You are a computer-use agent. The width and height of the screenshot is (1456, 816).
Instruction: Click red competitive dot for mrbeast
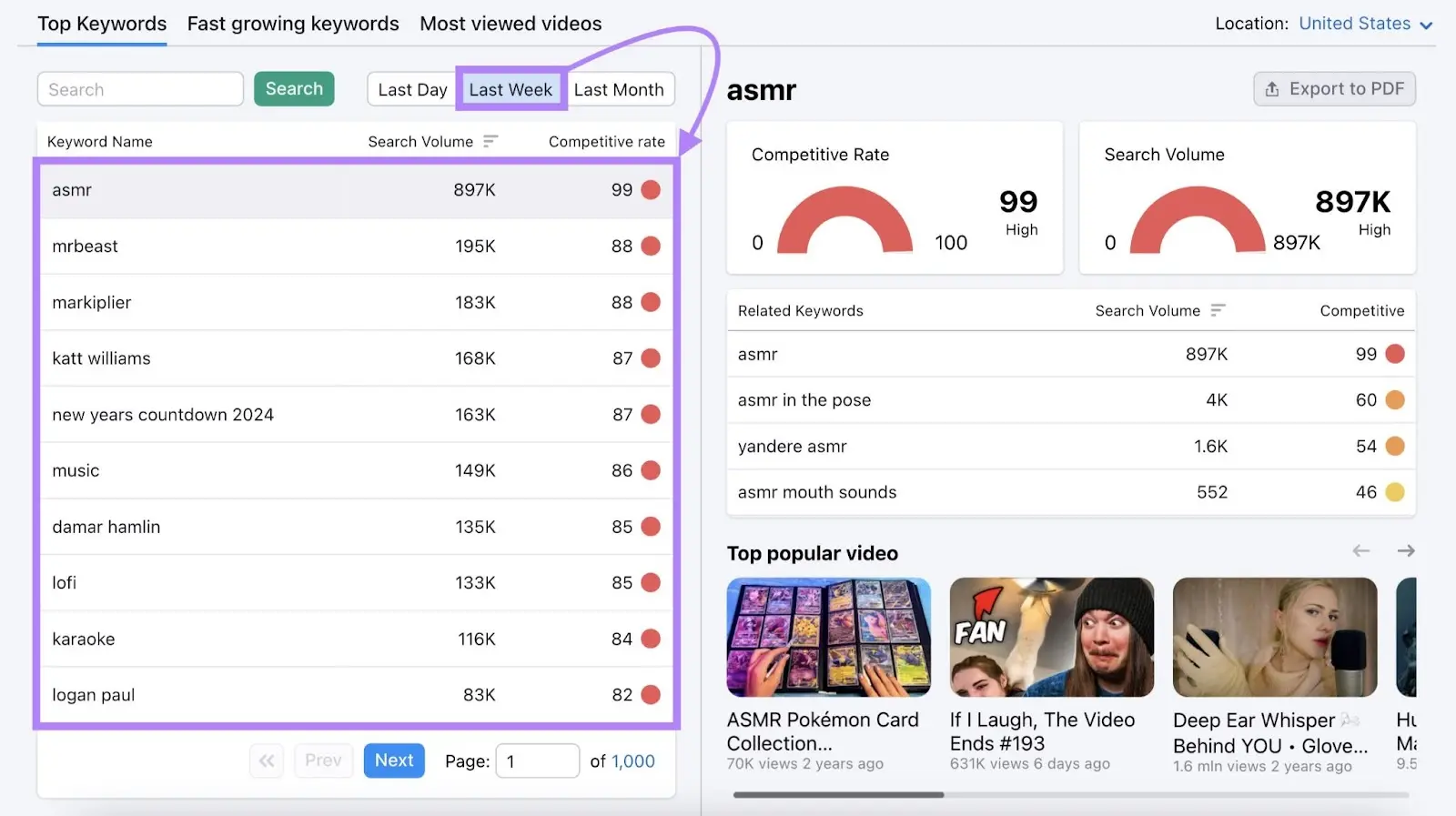[651, 247]
